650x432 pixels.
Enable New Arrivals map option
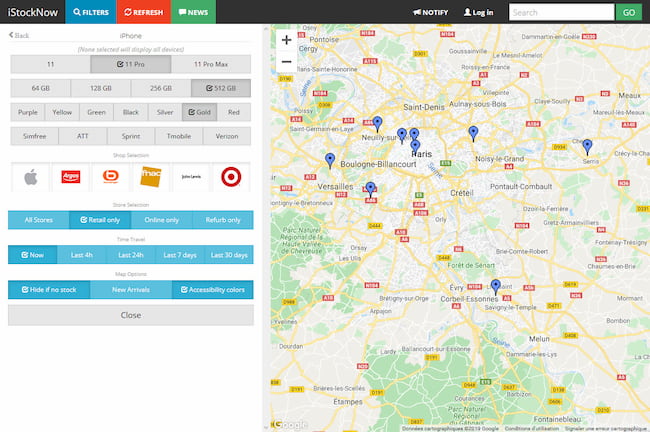click(x=131, y=289)
